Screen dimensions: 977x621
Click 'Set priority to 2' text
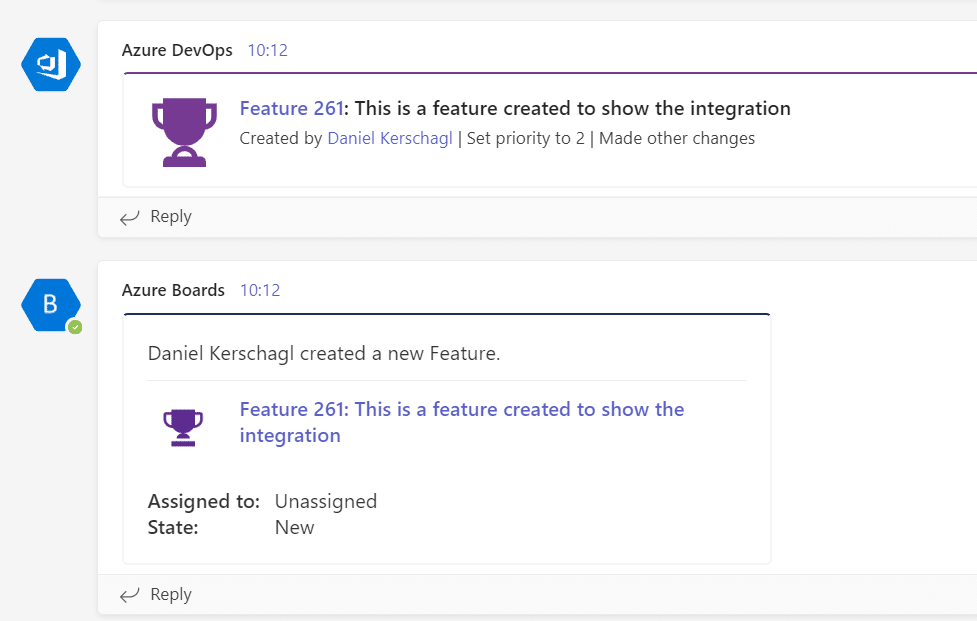526,138
